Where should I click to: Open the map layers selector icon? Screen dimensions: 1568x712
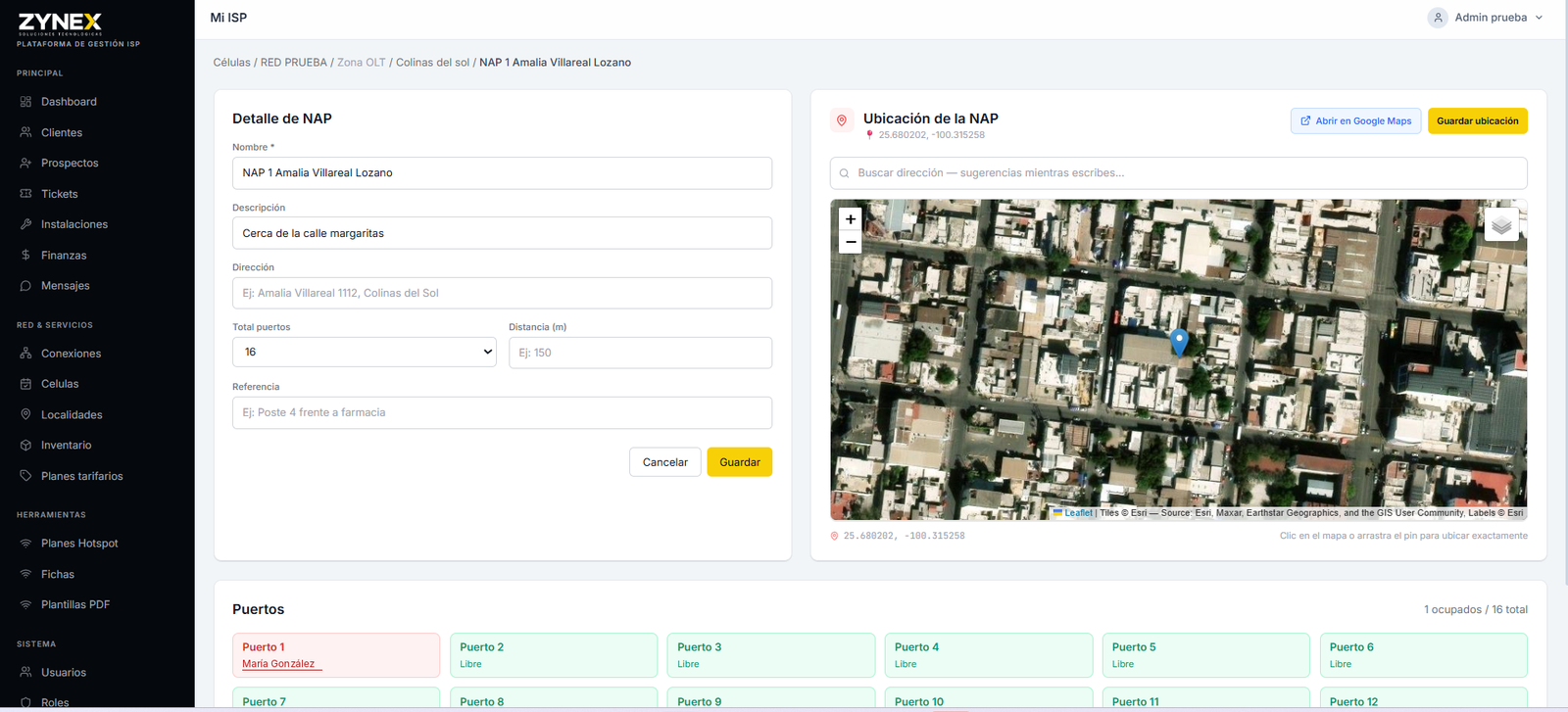pyautogui.click(x=1501, y=225)
